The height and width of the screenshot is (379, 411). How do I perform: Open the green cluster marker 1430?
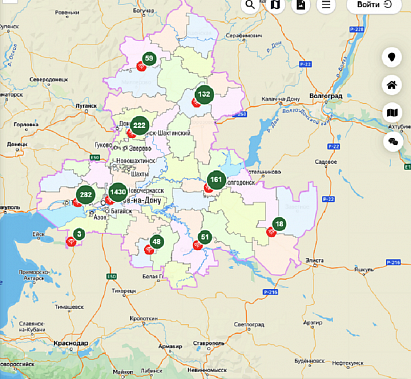(118, 192)
